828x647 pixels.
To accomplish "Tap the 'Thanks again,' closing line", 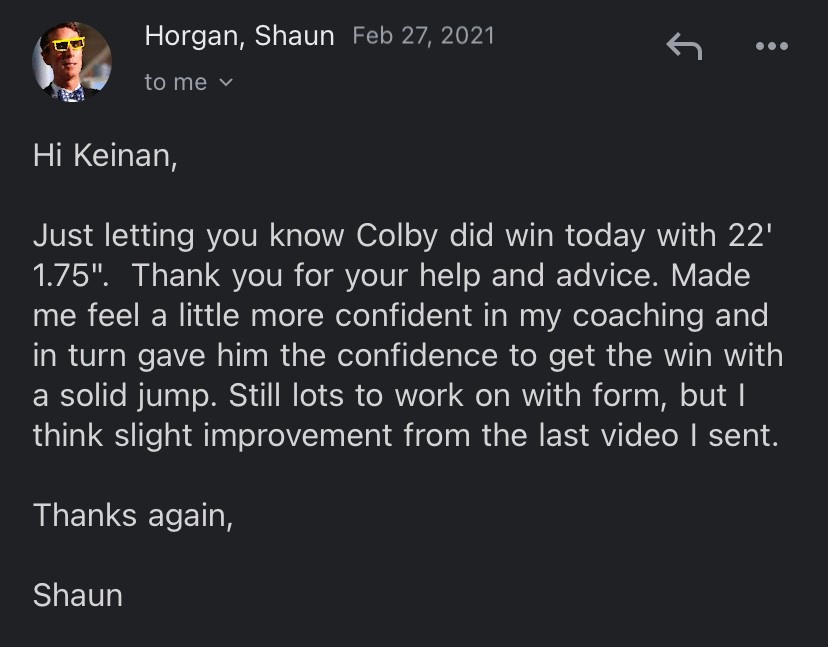I will click(133, 515).
